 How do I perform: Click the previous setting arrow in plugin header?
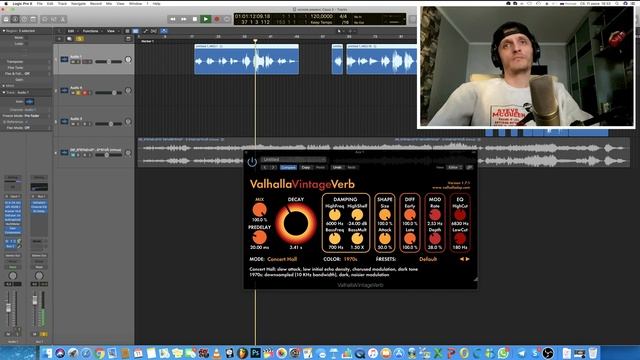tap(265, 167)
